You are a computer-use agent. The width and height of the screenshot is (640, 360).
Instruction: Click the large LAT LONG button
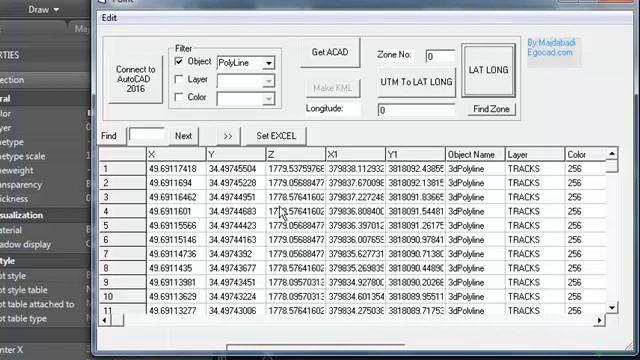489,71
